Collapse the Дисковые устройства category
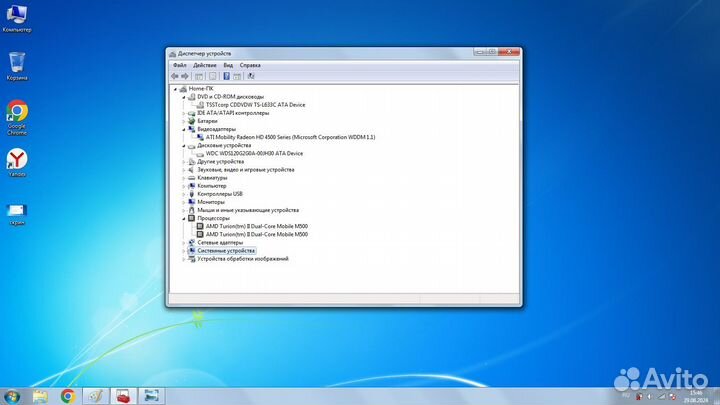 click(x=184, y=146)
